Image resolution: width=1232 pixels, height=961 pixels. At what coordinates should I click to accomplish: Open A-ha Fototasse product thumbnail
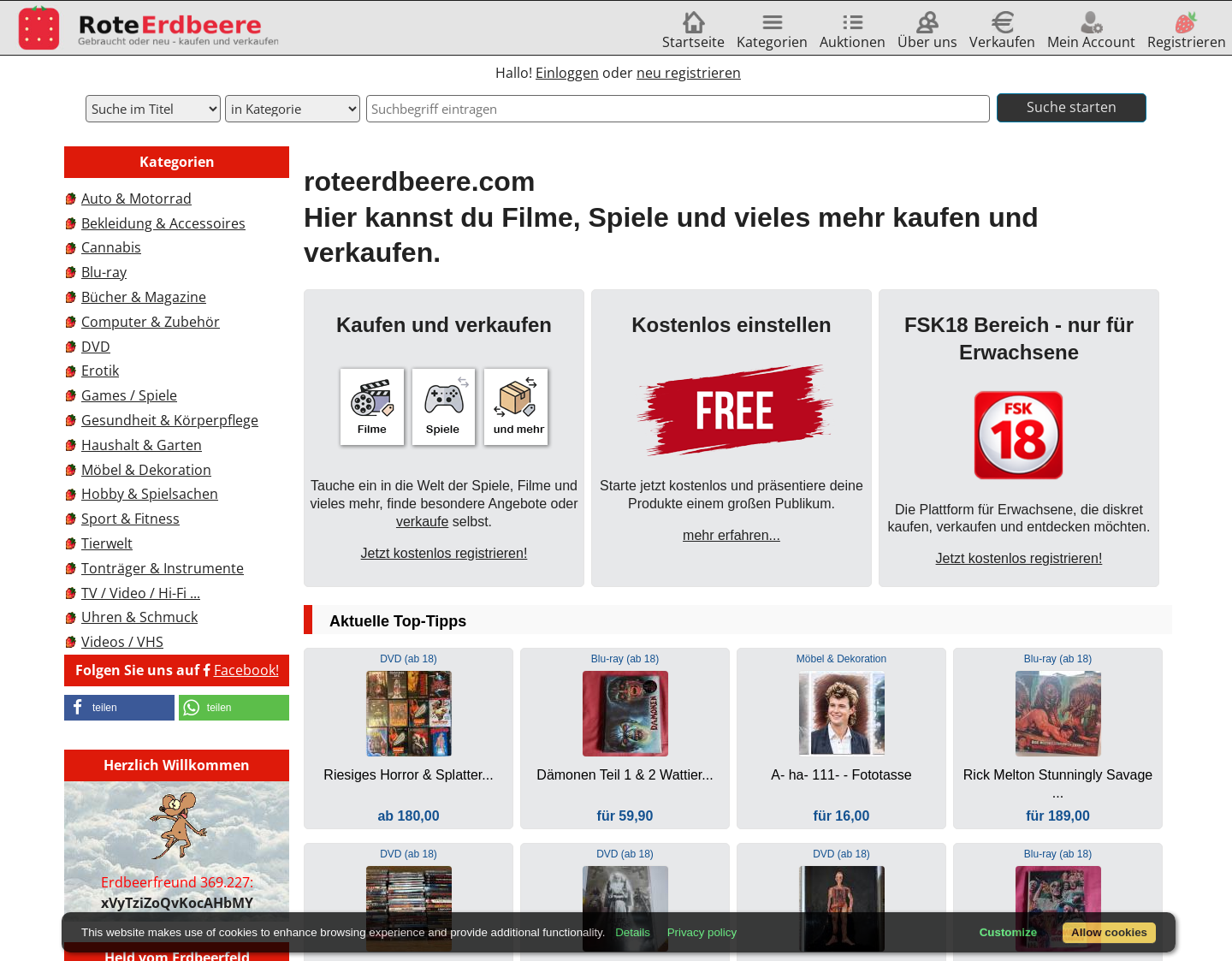coord(842,714)
